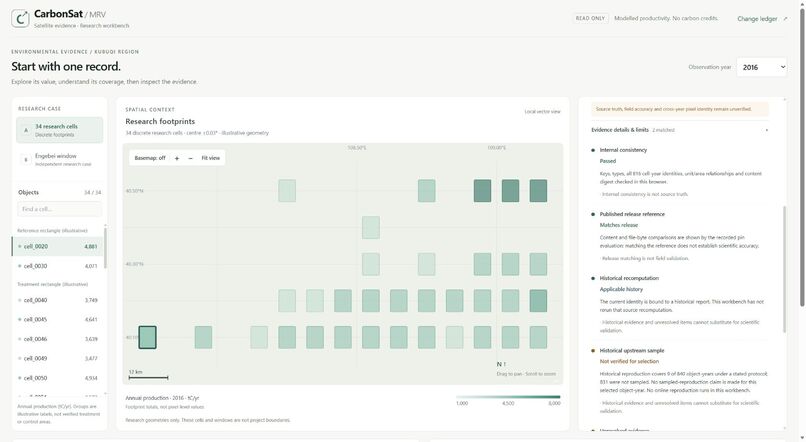The image size is (806, 442).
Task: Click the Treatment rectangle group label
Action: point(52,284)
